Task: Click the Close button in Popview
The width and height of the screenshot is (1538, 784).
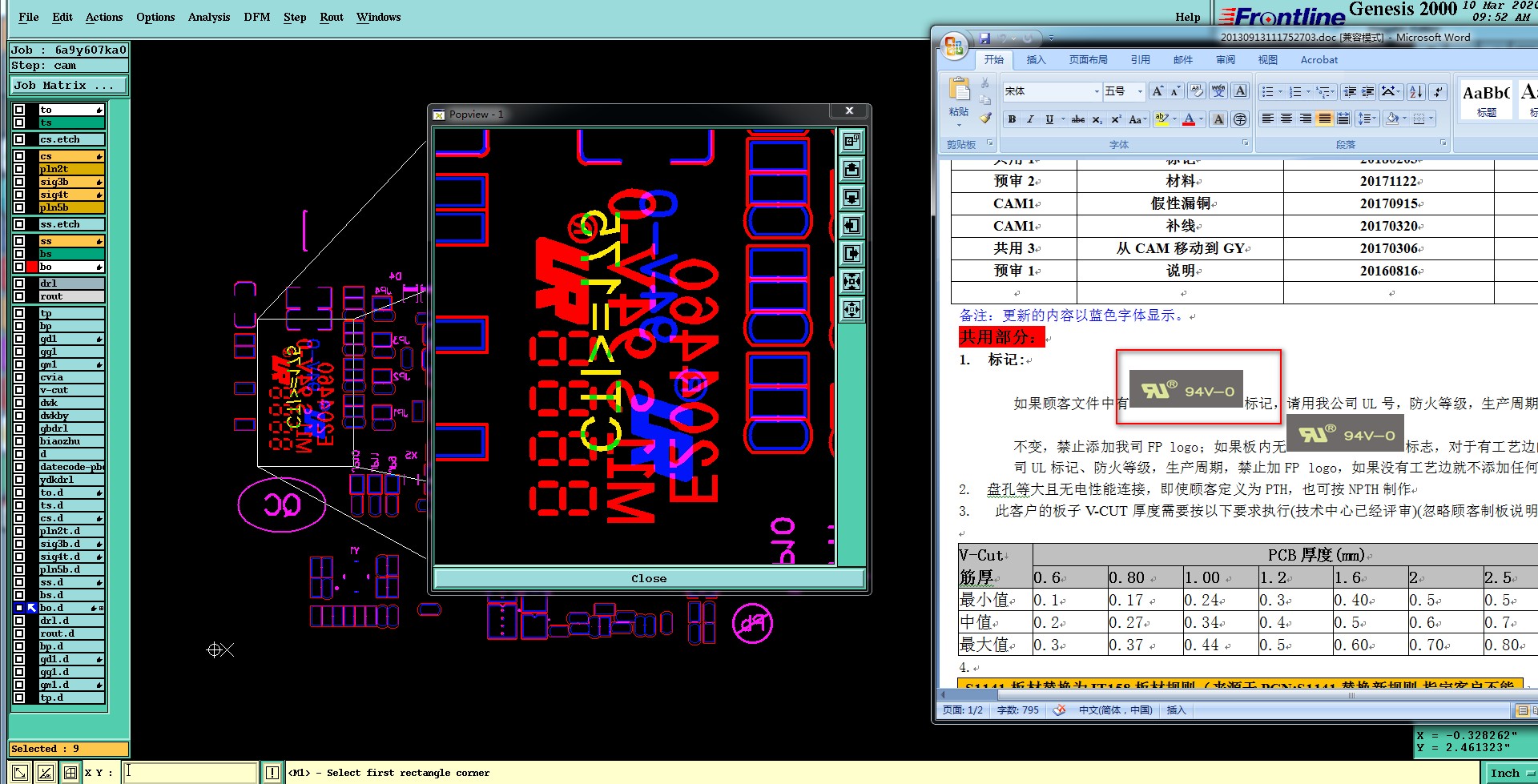Action: (649, 578)
